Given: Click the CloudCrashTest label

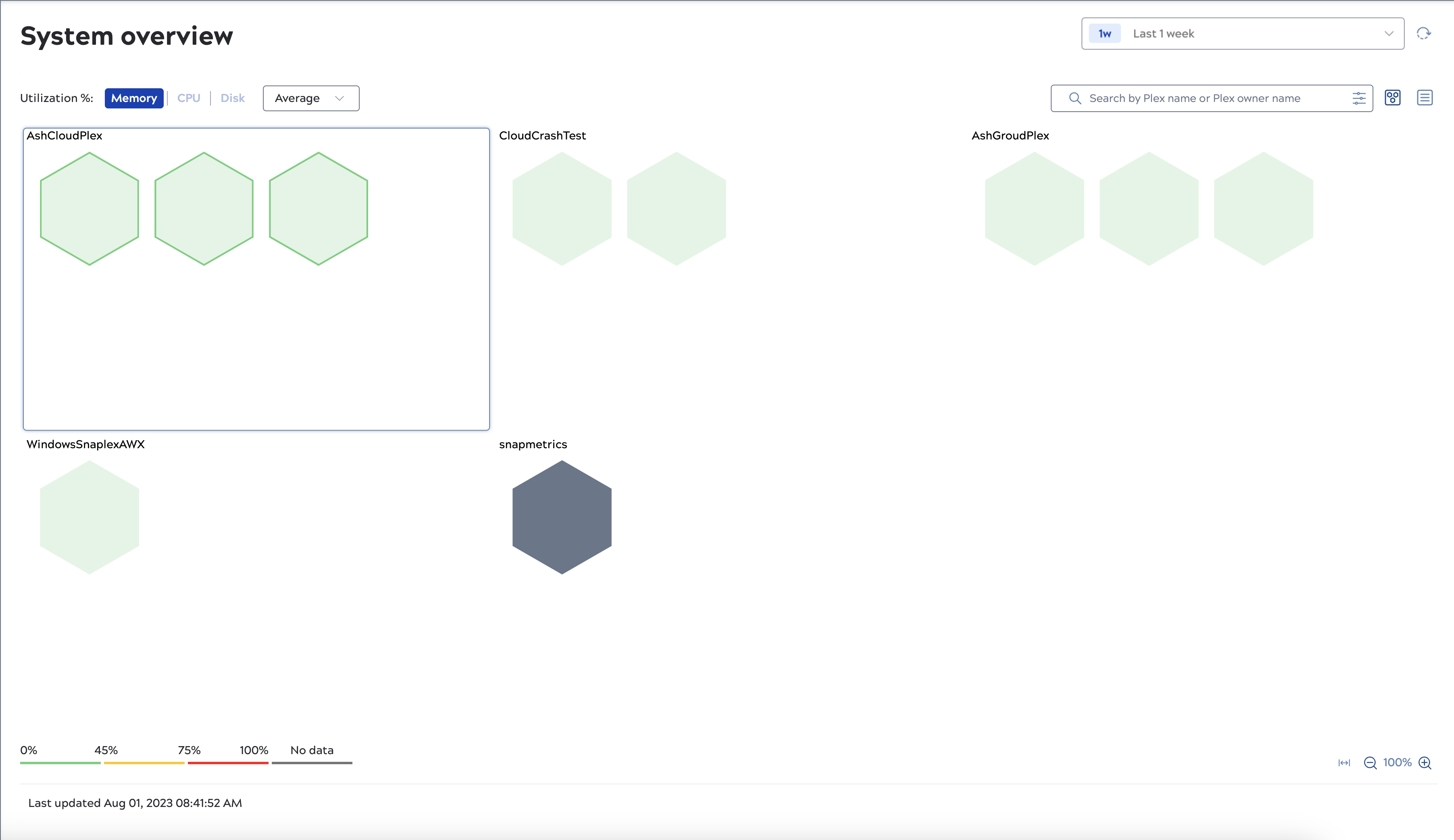Looking at the screenshot, I should [x=542, y=135].
